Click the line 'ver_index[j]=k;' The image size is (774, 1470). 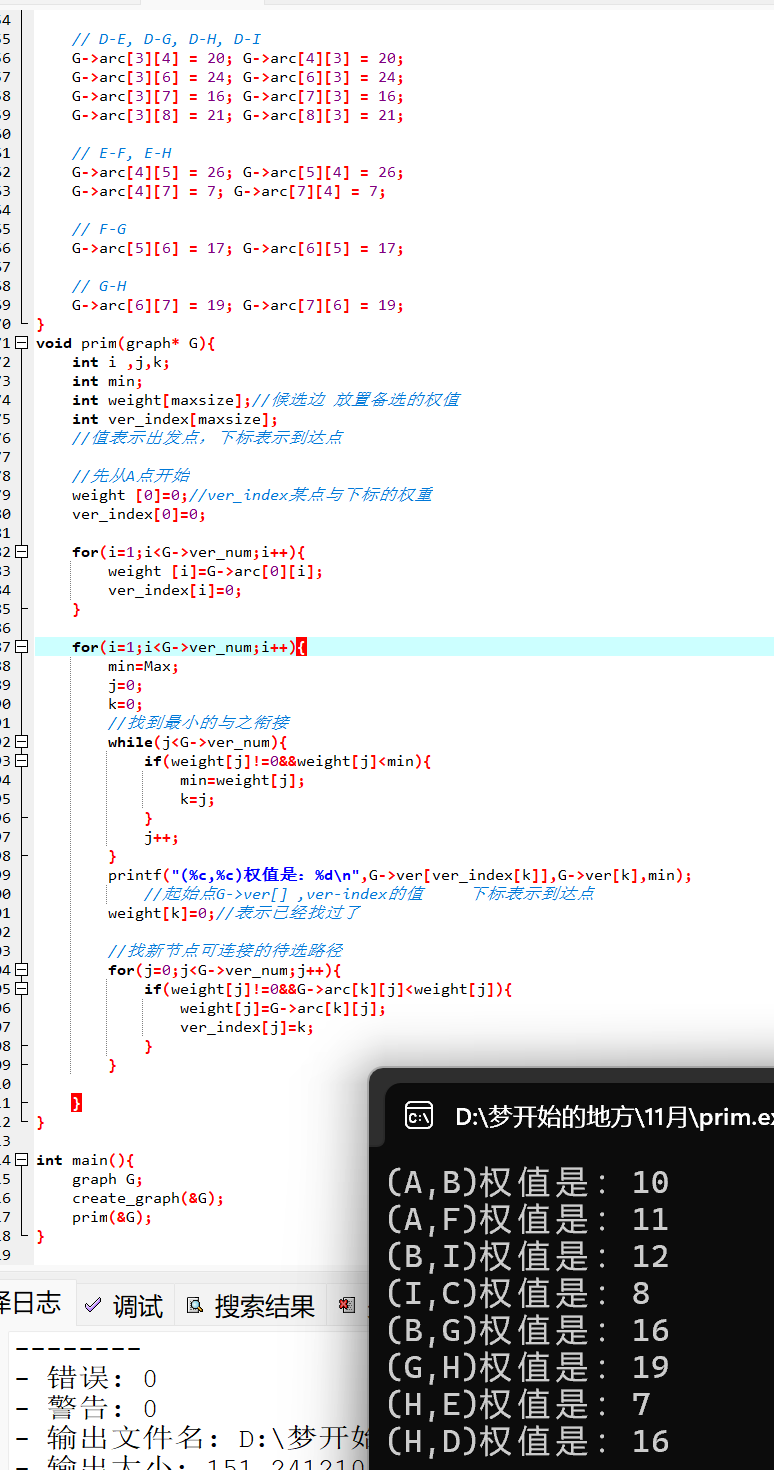pos(247,1027)
